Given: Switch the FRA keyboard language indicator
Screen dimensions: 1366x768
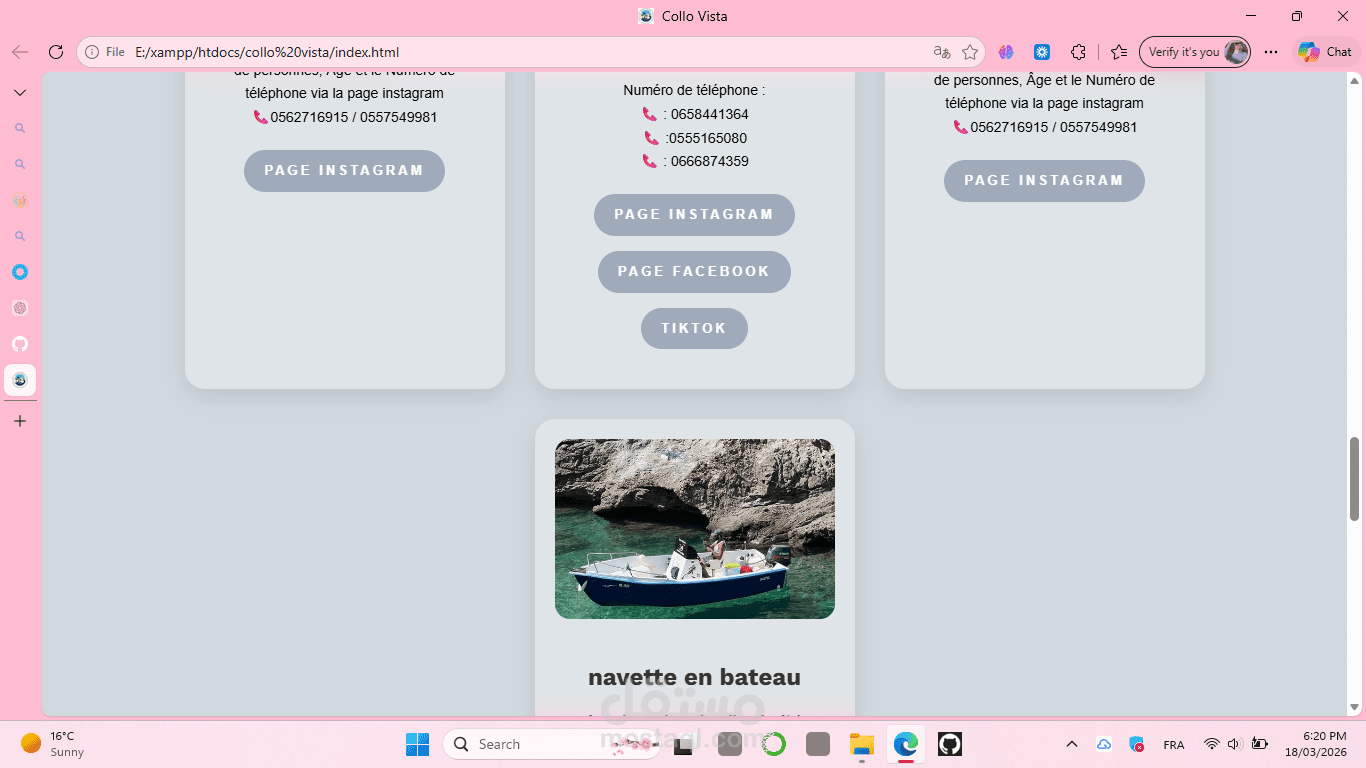Looking at the screenshot, I should coord(1174,745).
